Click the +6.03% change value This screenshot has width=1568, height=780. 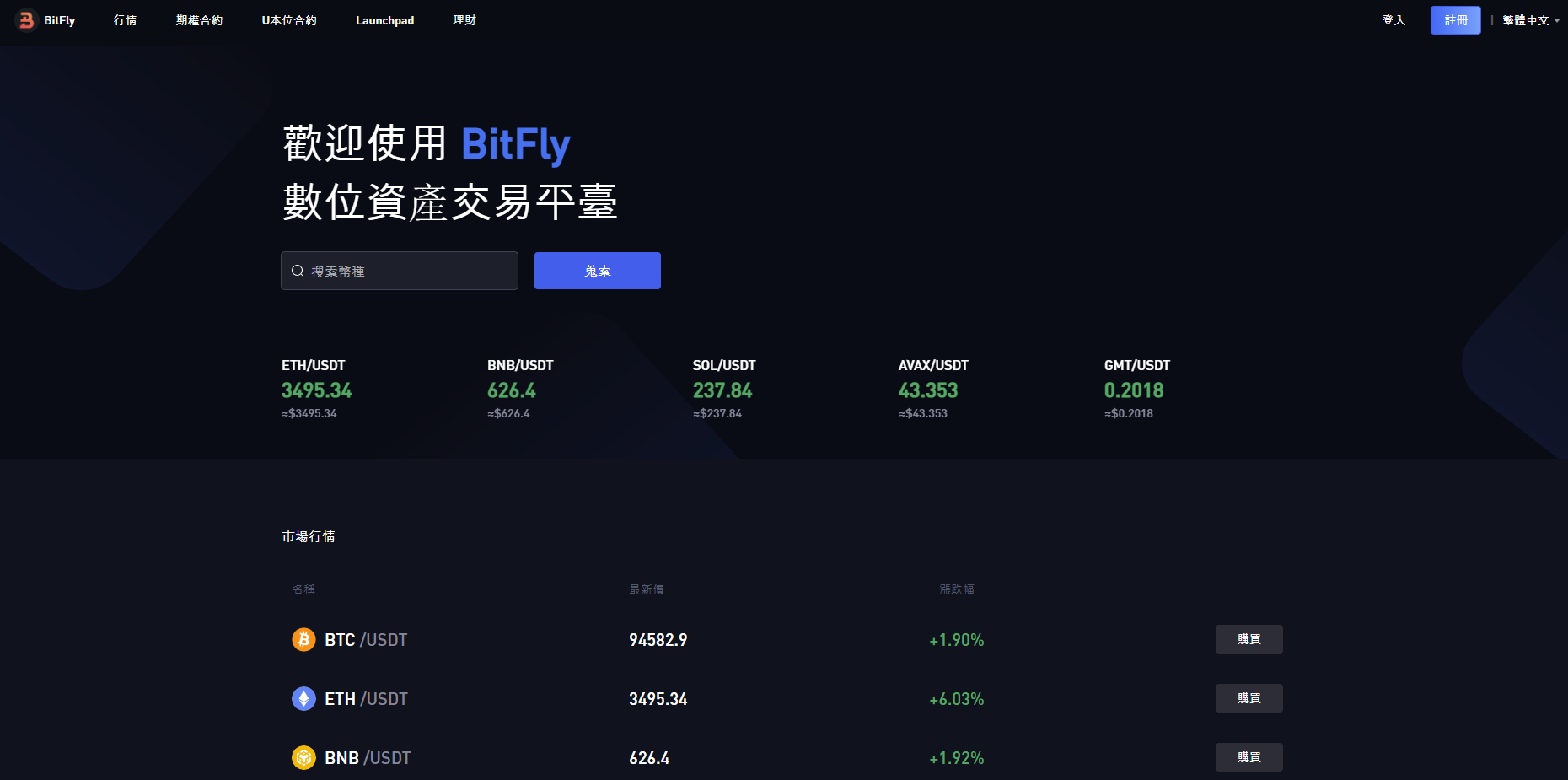coord(956,699)
